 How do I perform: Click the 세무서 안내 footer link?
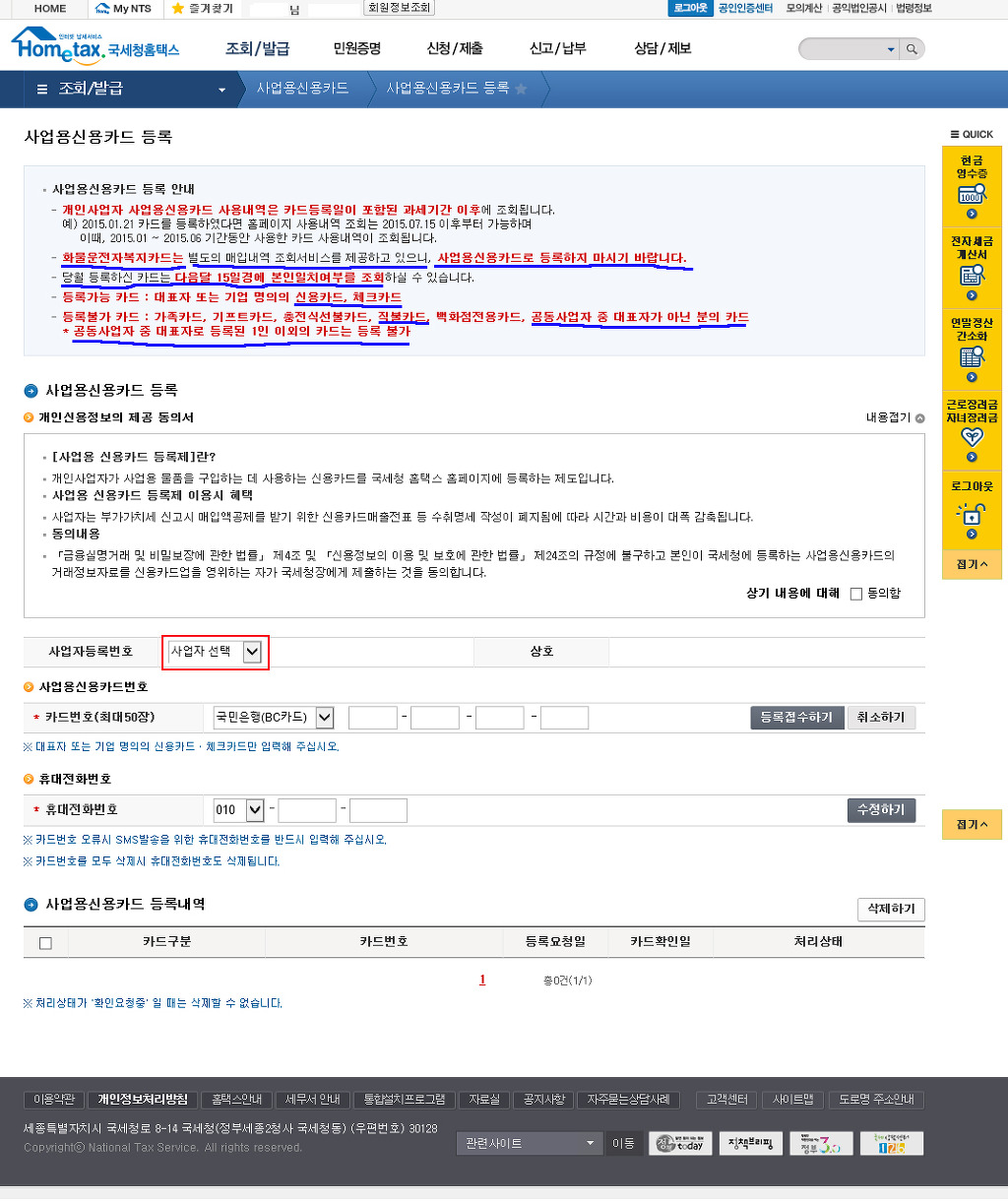[x=312, y=1100]
